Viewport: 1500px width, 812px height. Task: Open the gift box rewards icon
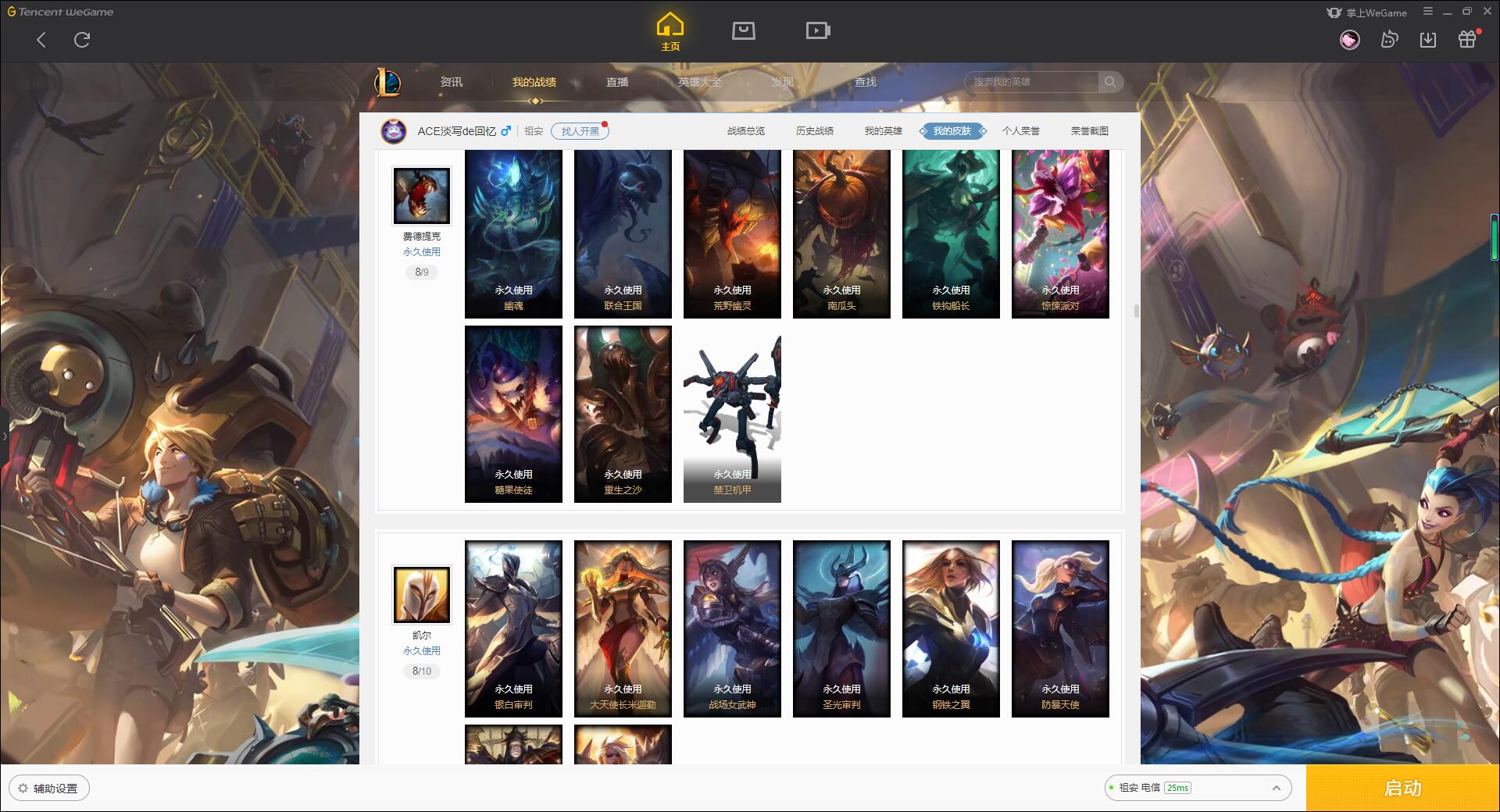click(x=1467, y=40)
